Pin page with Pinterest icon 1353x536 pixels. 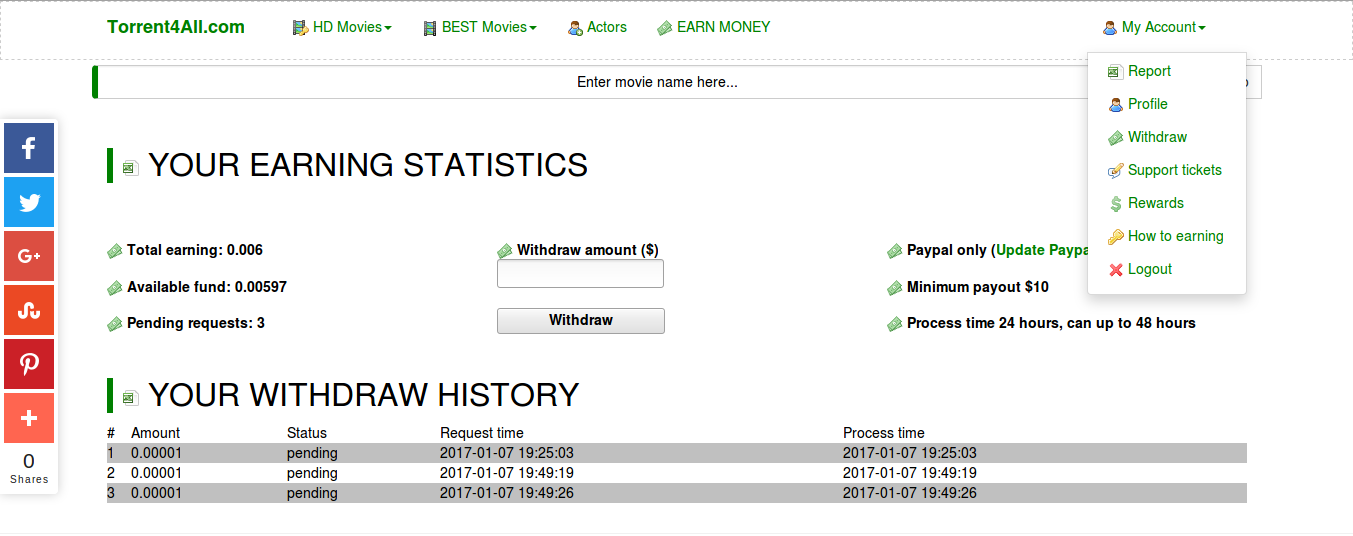point(29,364)
